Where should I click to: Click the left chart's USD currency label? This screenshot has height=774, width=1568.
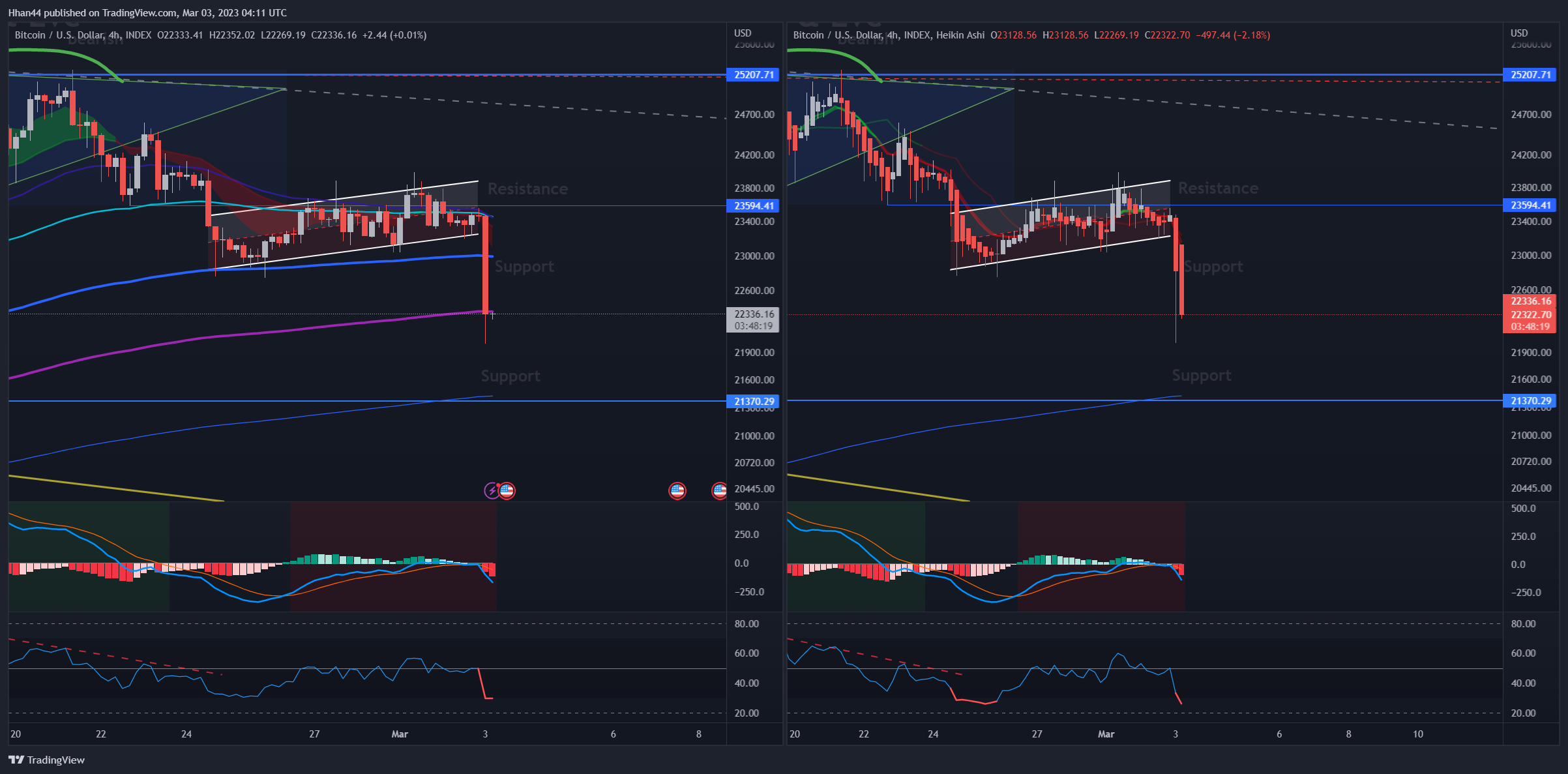(743, 33)
